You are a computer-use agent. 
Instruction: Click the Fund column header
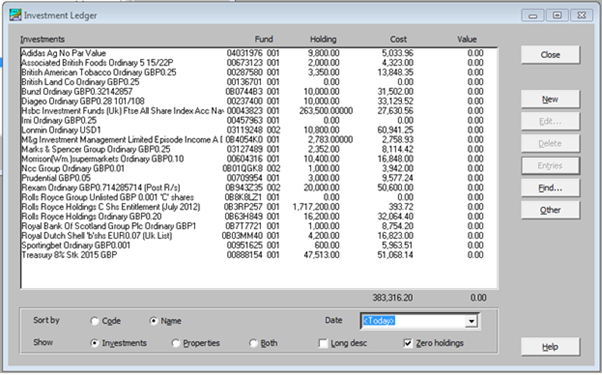(264, 39)
